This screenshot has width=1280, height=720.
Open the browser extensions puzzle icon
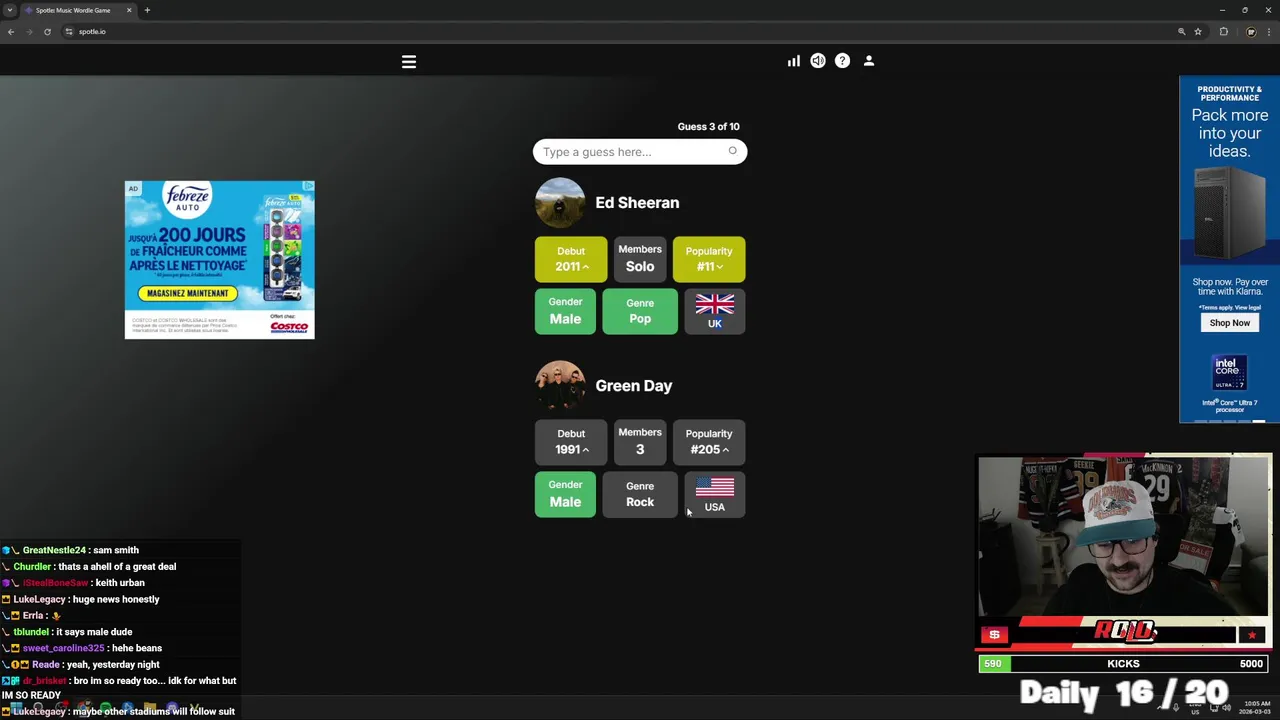1223,32
